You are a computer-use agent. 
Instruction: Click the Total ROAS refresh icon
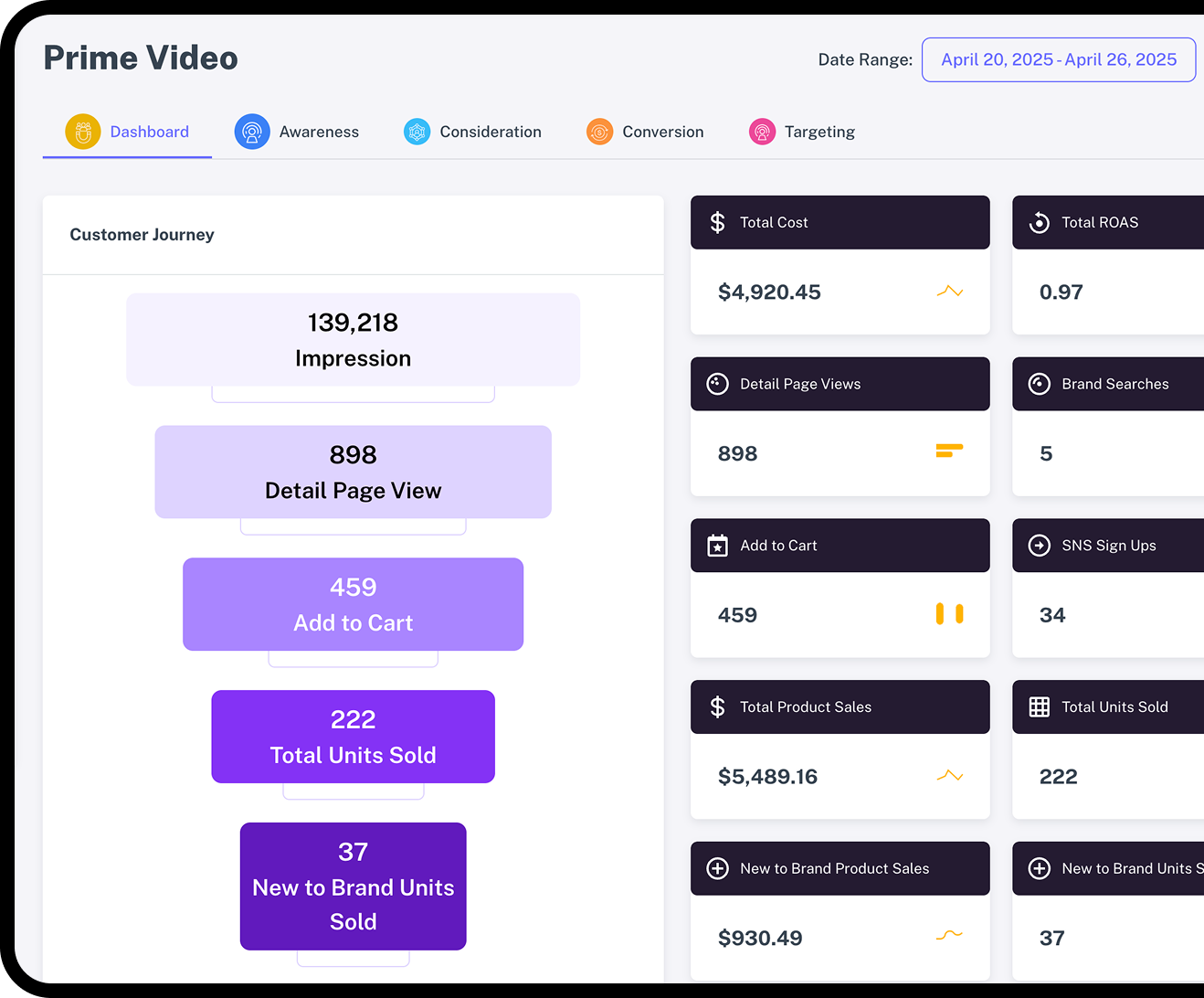tap(1040, 222)
